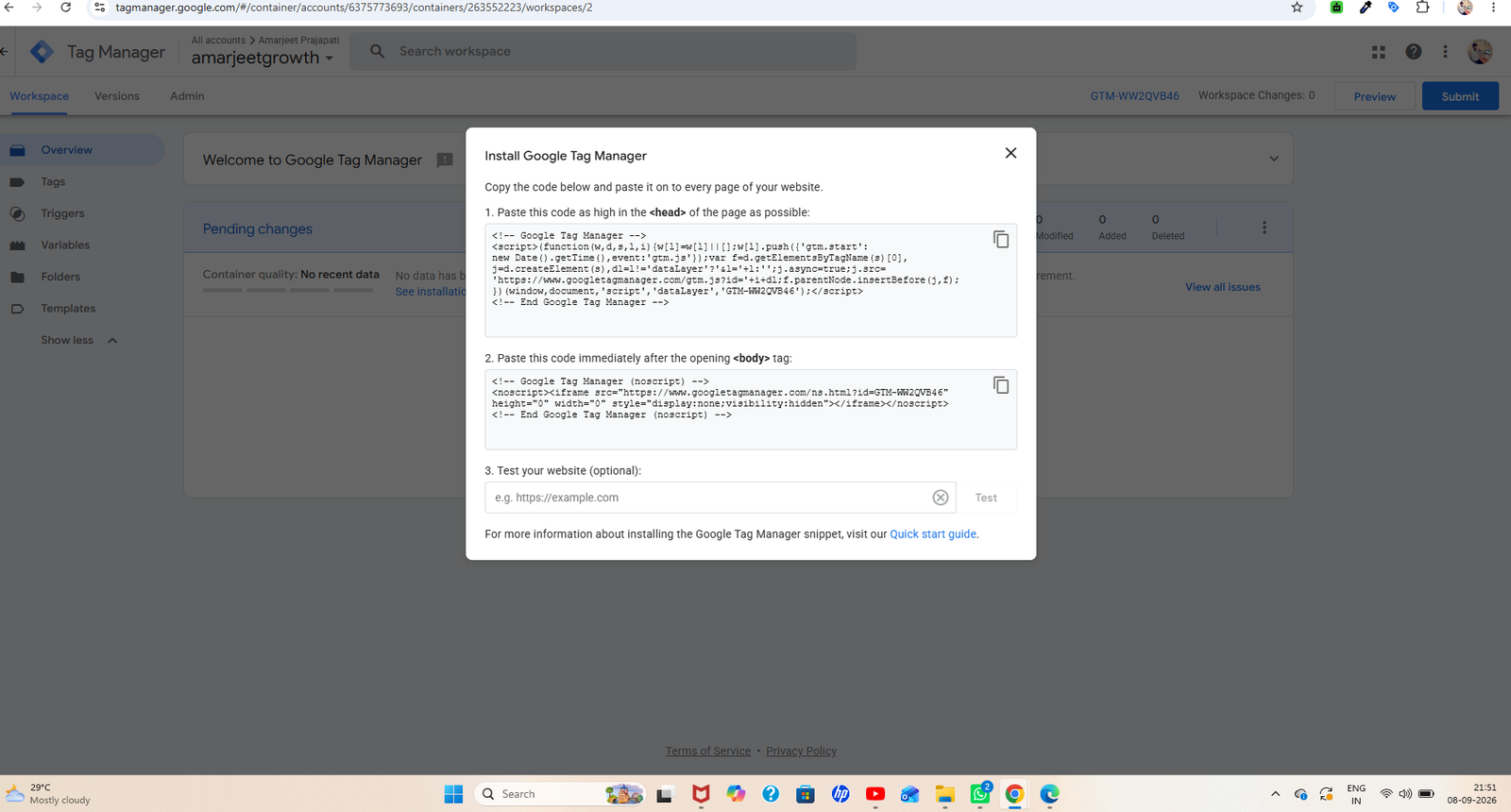Focus the Search workspace box
Viewport: 1511px width, 812px height.
tap(603, 52)
